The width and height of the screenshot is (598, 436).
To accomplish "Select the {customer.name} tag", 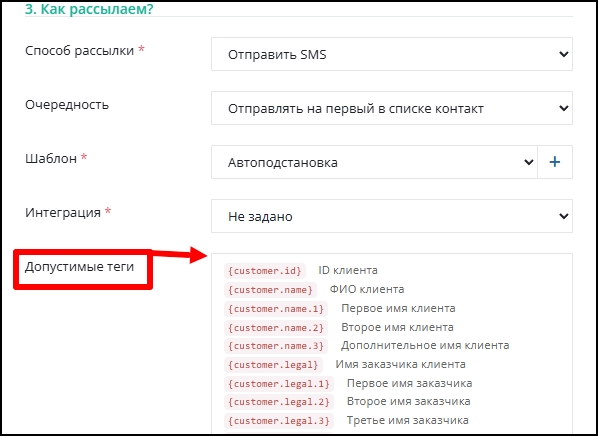I will (270, 290).
